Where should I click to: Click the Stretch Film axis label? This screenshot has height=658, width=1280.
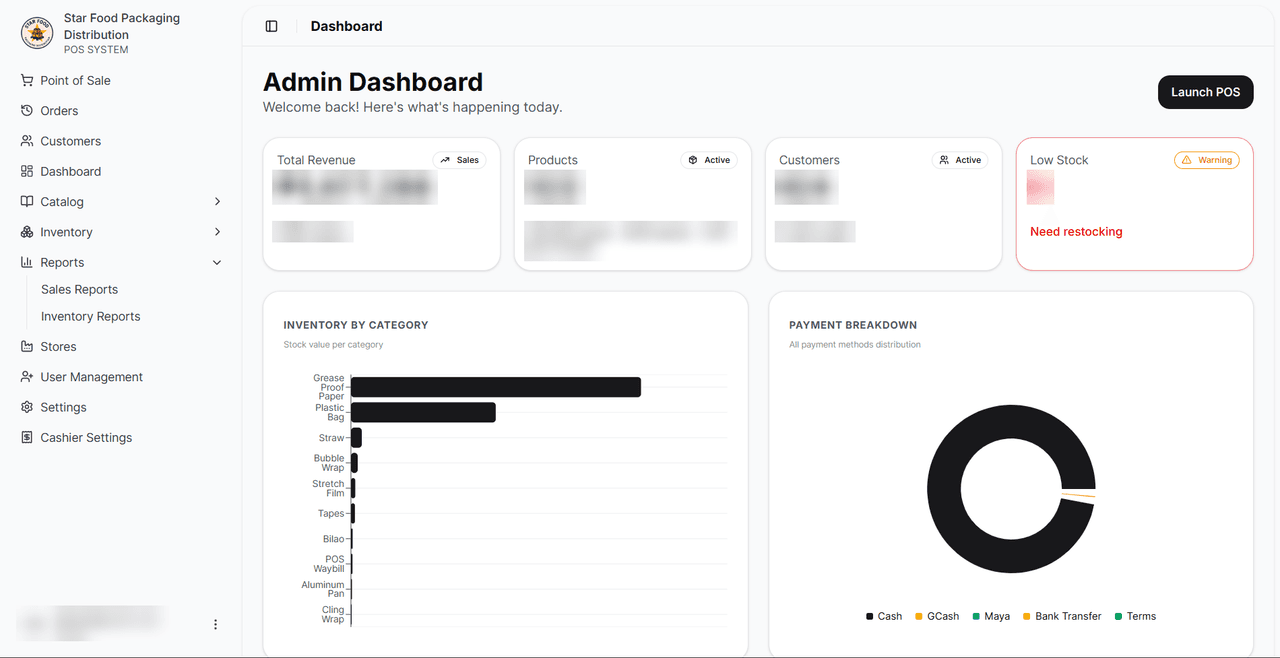[x=328, y=488]
